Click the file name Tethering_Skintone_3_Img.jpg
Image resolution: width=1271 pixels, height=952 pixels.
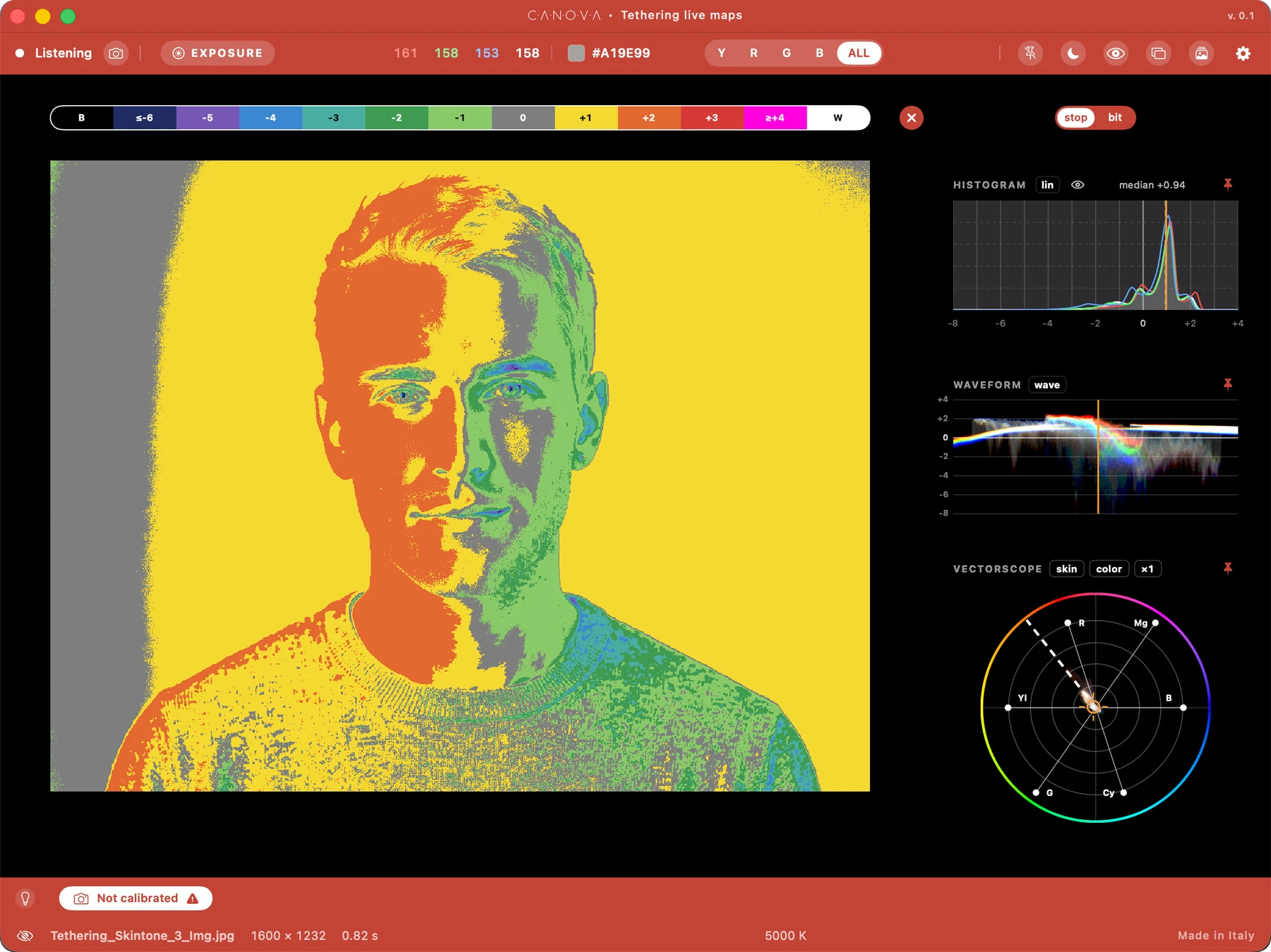tap(142, 936)
